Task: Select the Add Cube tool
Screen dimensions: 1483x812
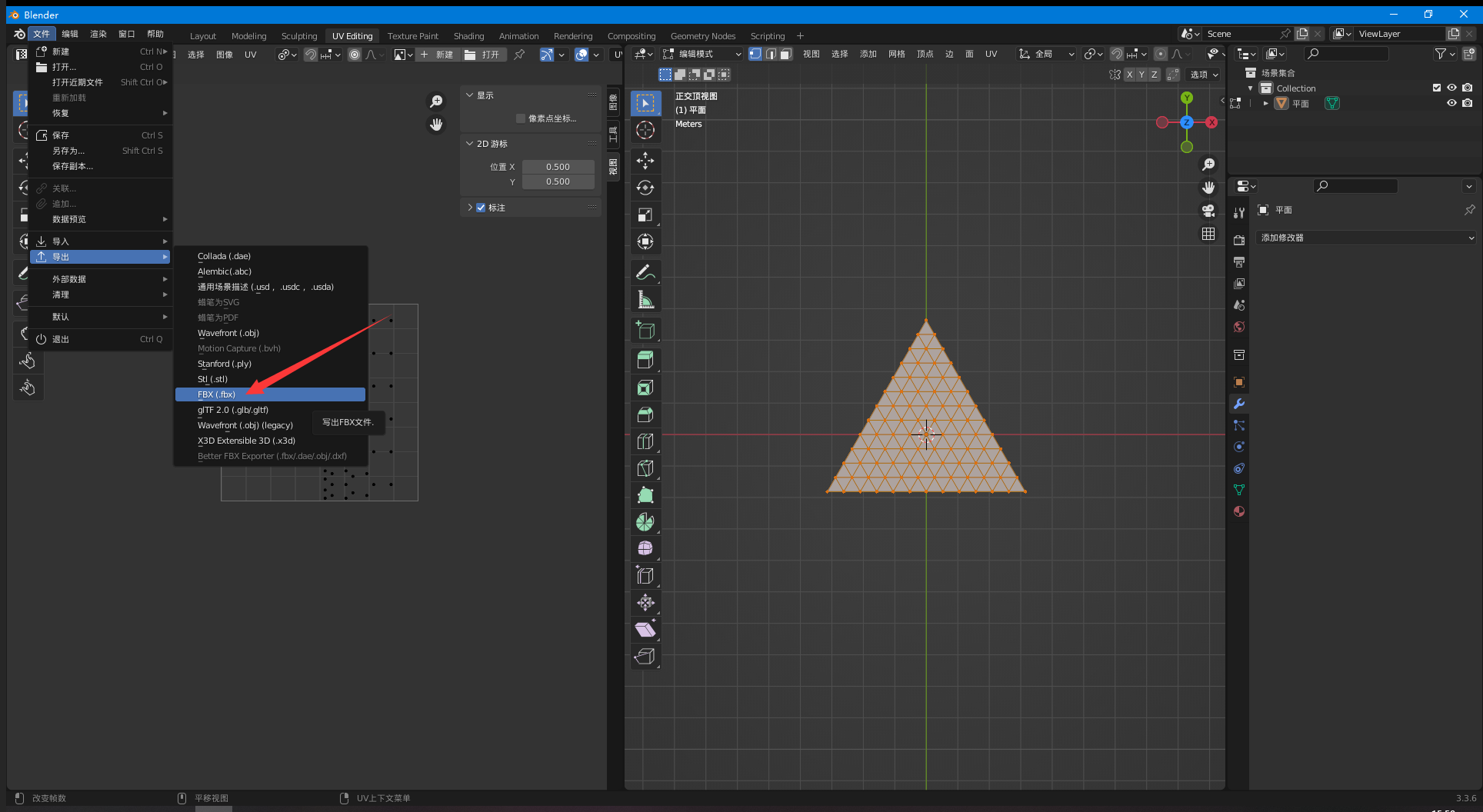Action: click(x=645, y=330)
